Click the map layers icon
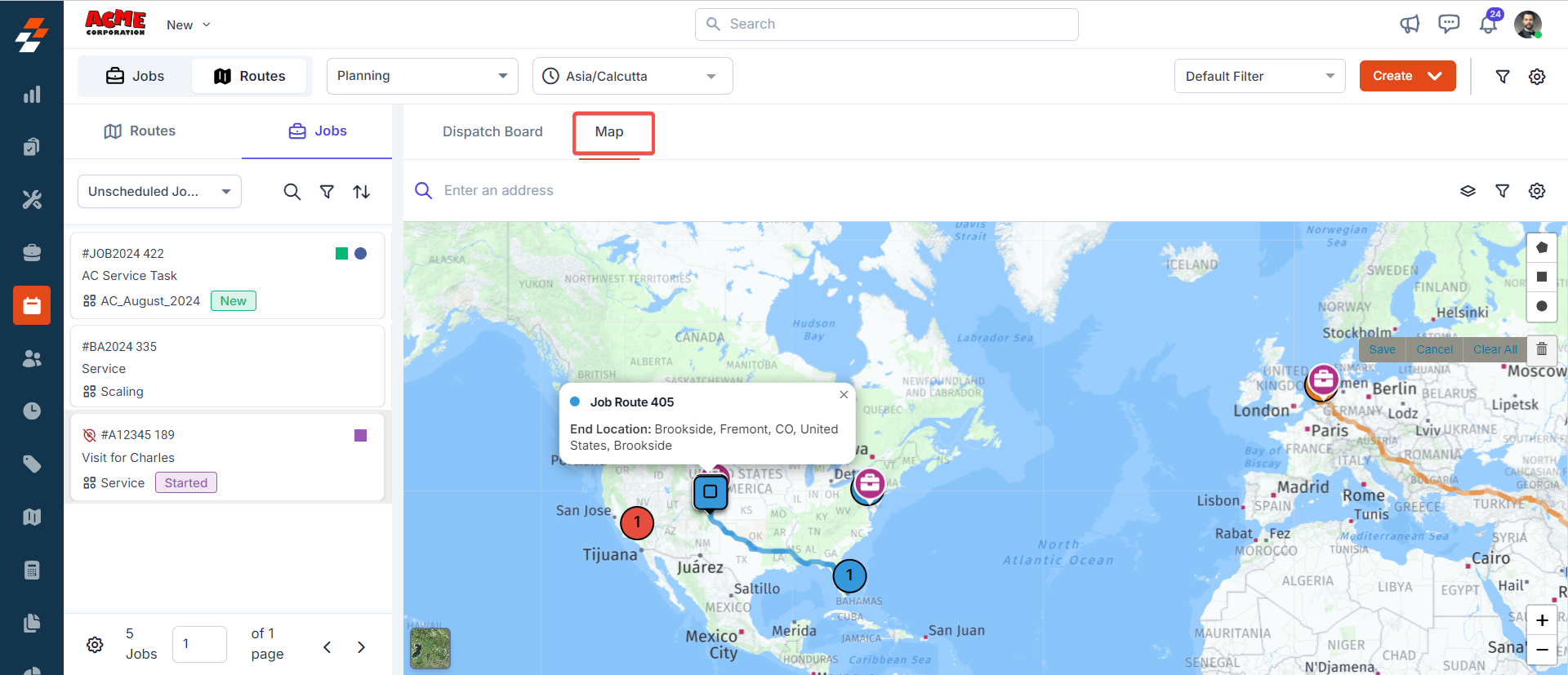The width and height of the screenshot is (1568, 675). (1468, 191)
